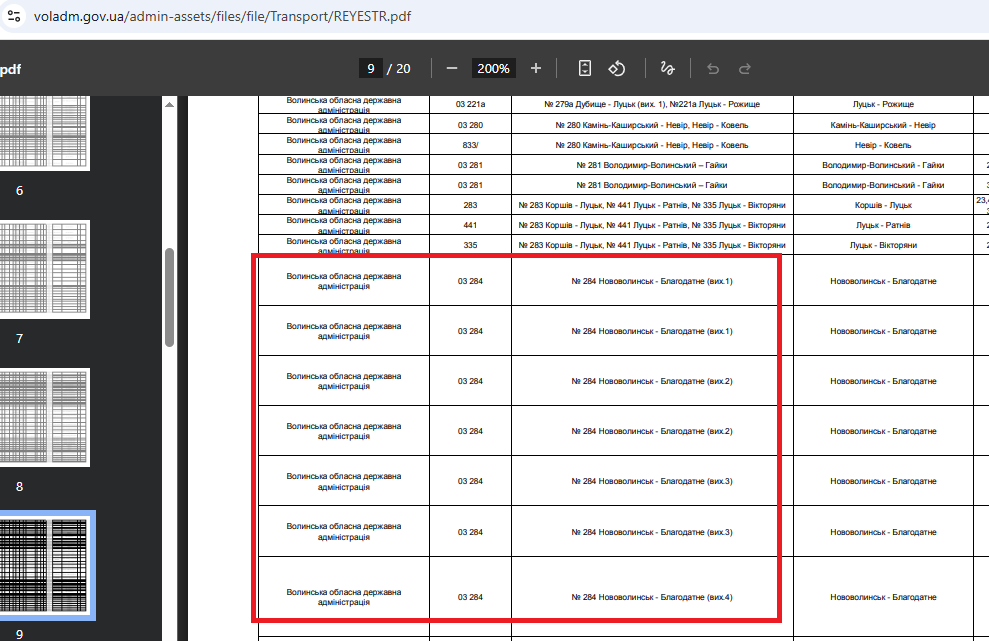989x641 pixels.
Task: Rotate the document counterclockwise
Action: [x=617, y=68]
